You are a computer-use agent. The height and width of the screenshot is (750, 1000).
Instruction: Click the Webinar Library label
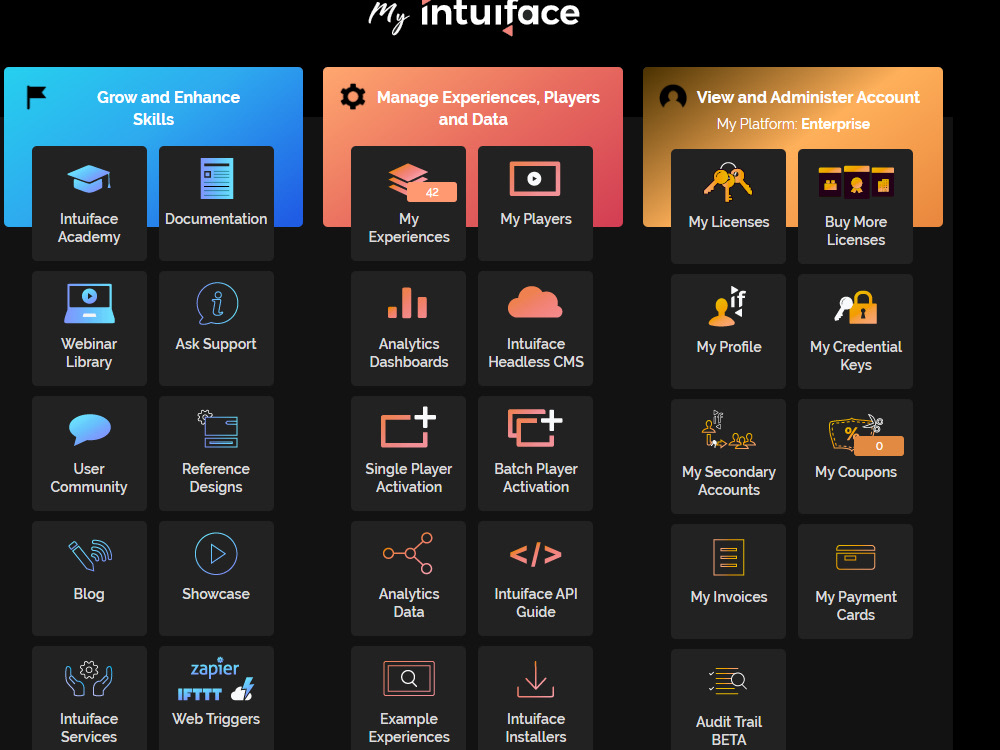tap(89, 353)
